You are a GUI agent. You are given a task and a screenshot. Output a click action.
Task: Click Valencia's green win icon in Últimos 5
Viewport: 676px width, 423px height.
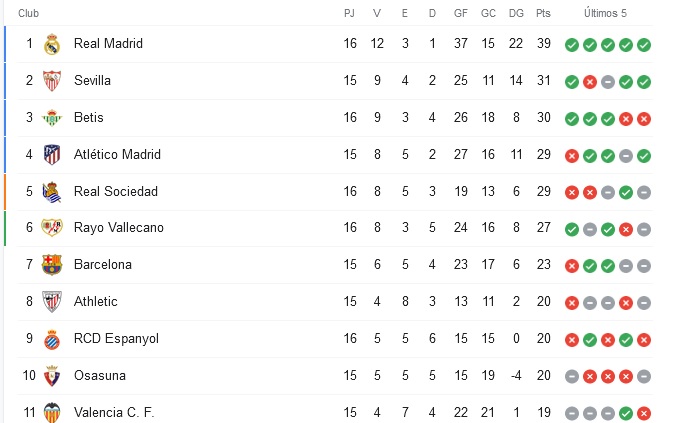point(626,413)
